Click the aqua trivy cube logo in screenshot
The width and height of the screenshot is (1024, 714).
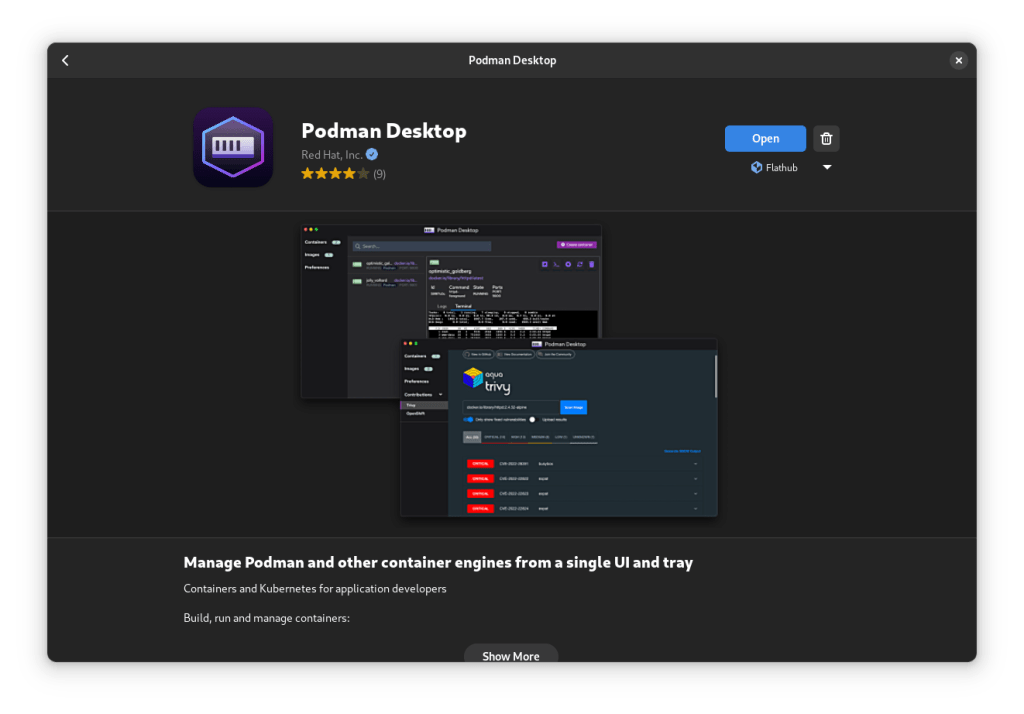[473, 378]
